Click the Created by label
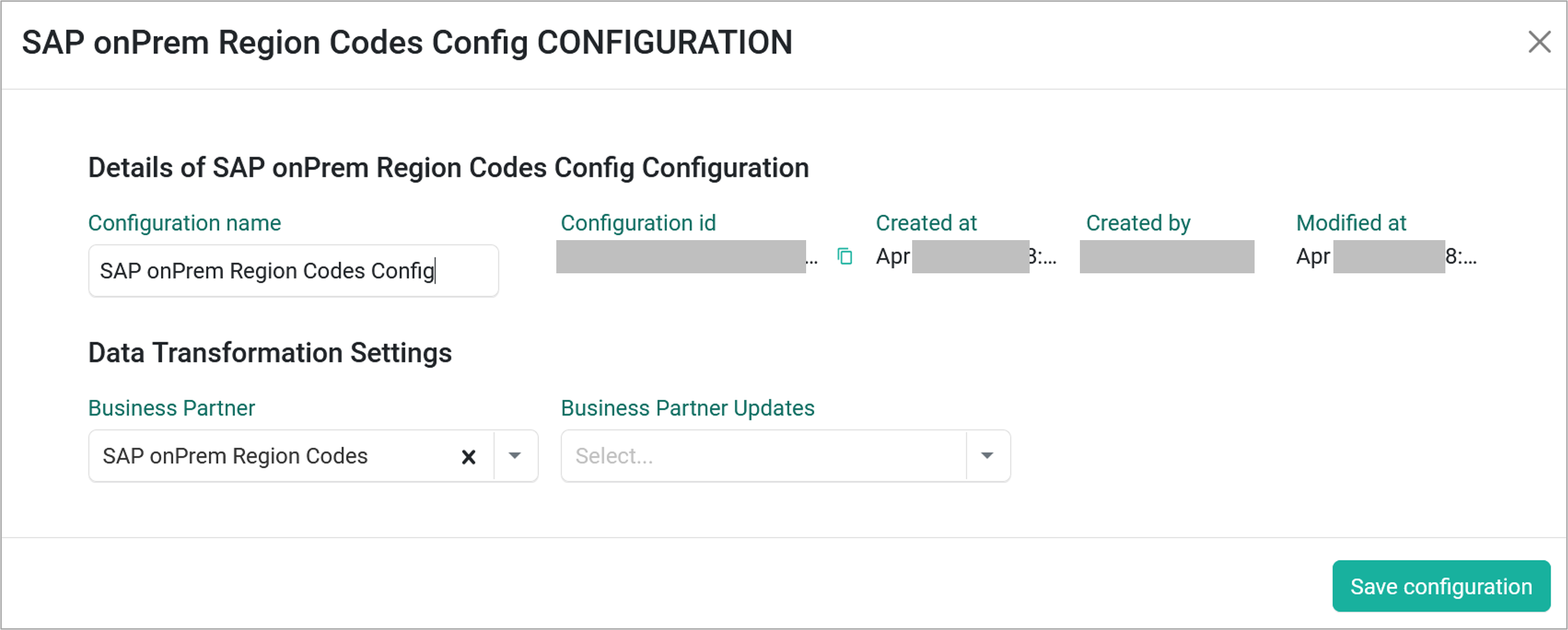 coord(1138,223)
